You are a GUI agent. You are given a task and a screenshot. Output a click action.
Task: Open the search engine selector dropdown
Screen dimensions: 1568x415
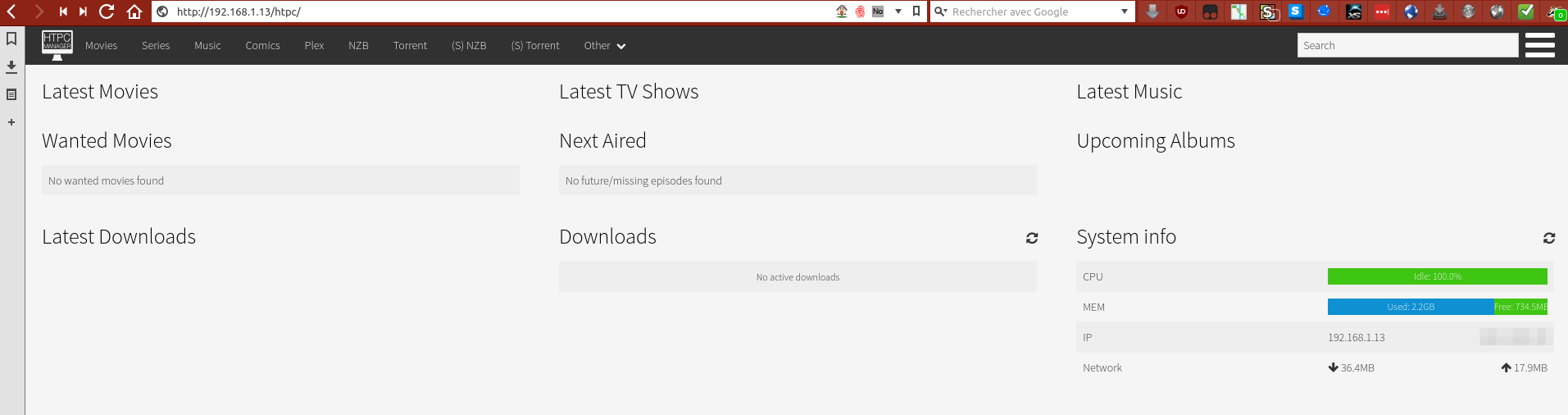[1125, 11]
